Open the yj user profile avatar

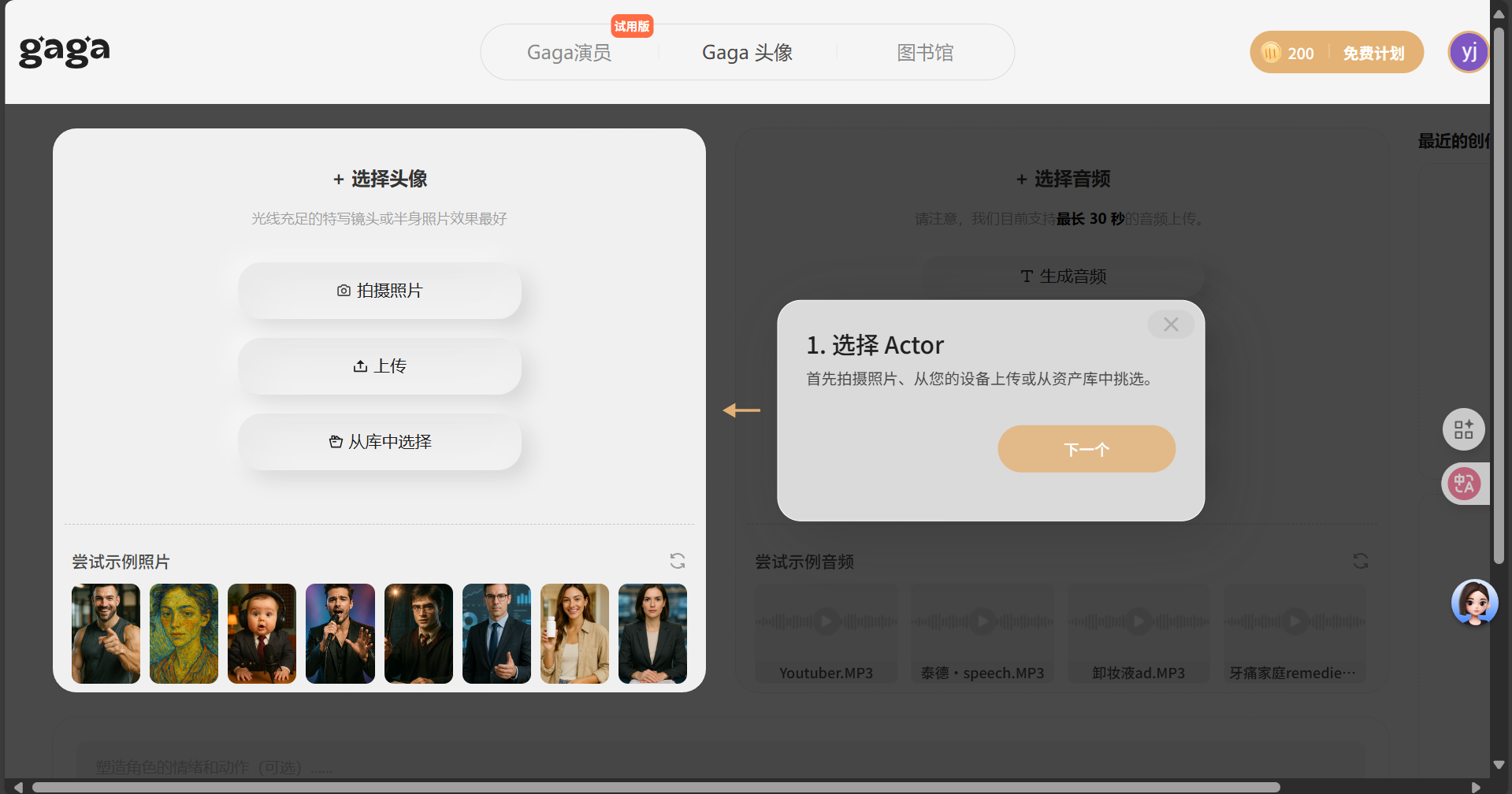[1469, 52]
